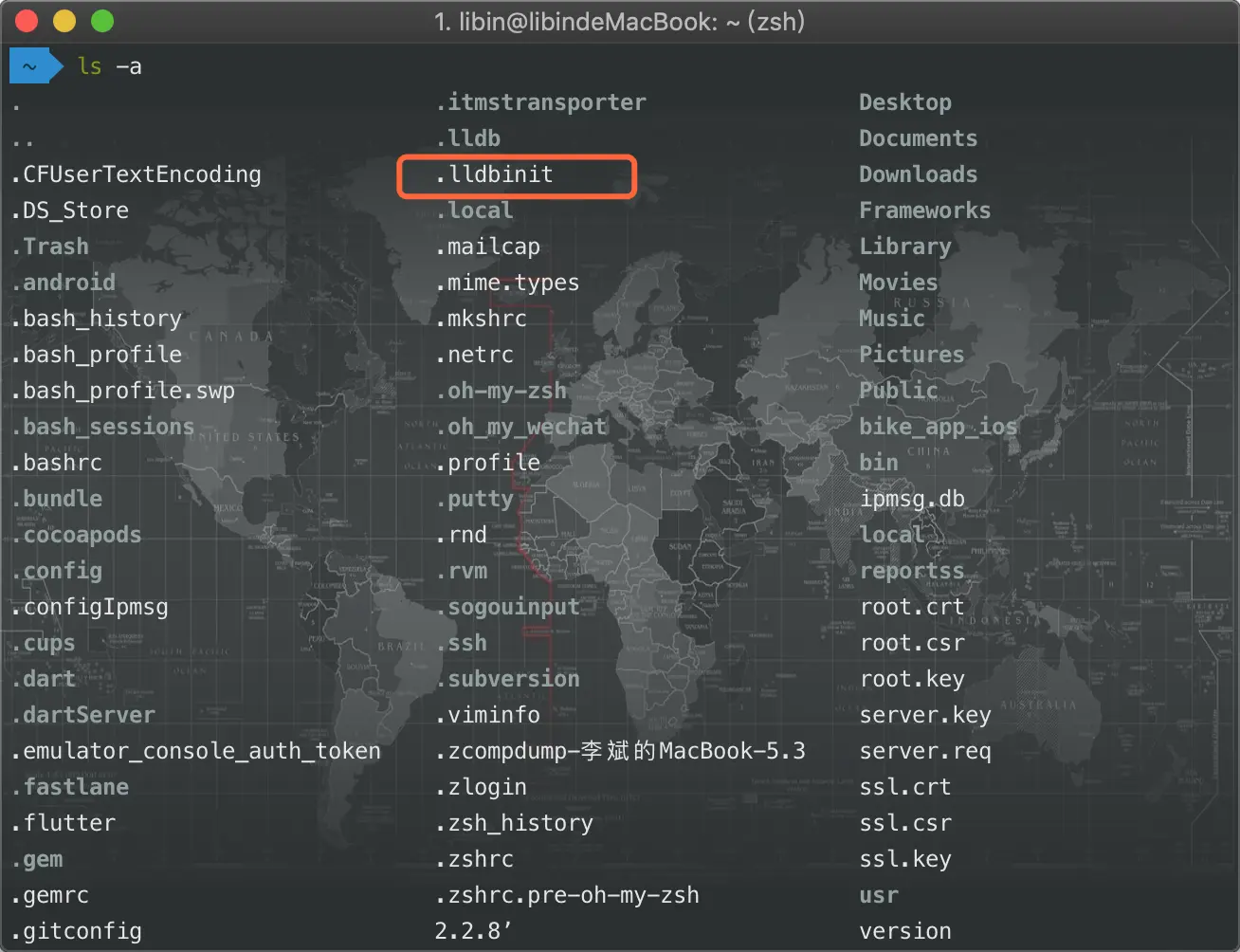Click the .zcompdump MacBook-5.3 entry
The image size is (1240, 952).
(x=621, y=751)
